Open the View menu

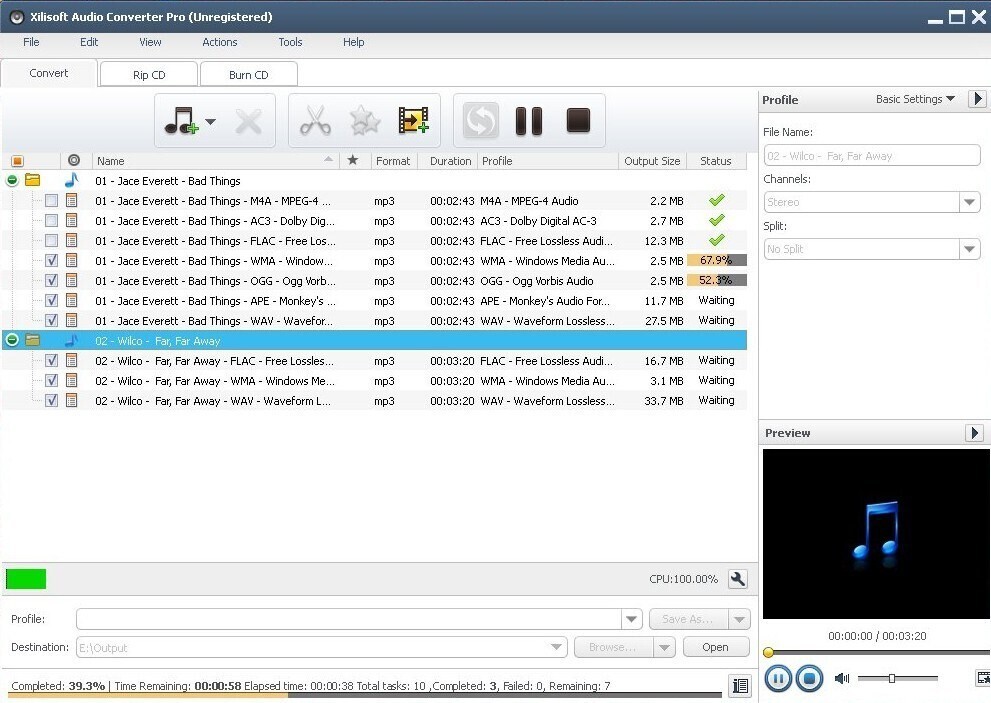tap(150, 42)
